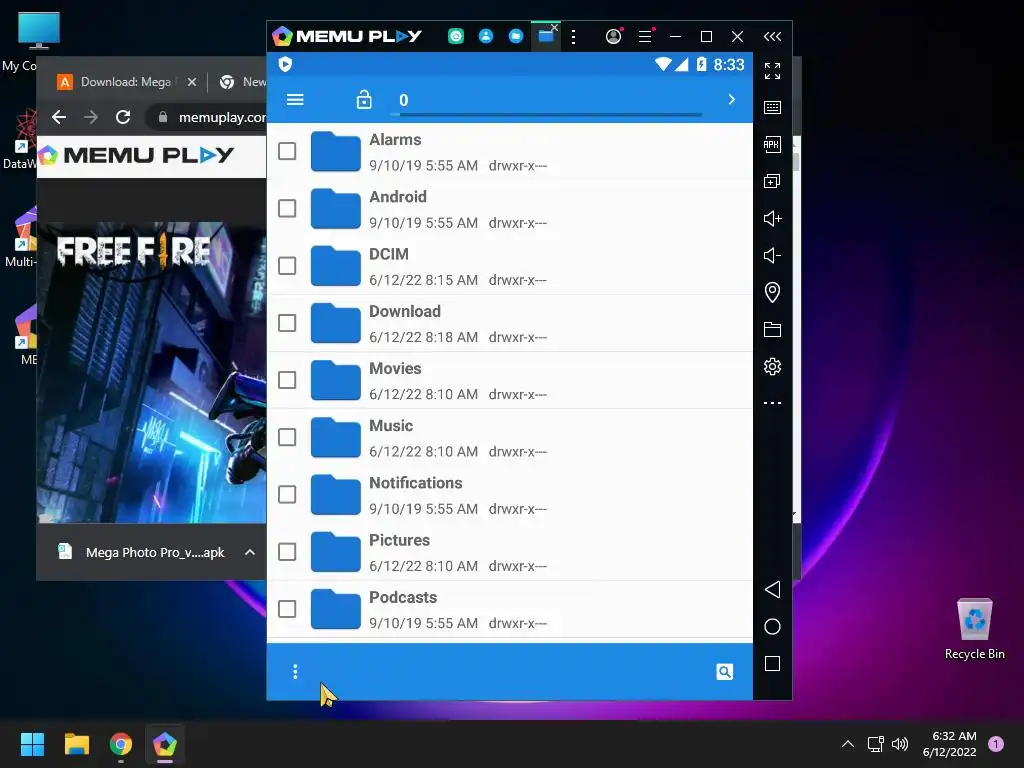Tap the Android Home circle button
1024x768 pixels.
tap(772, 626)
